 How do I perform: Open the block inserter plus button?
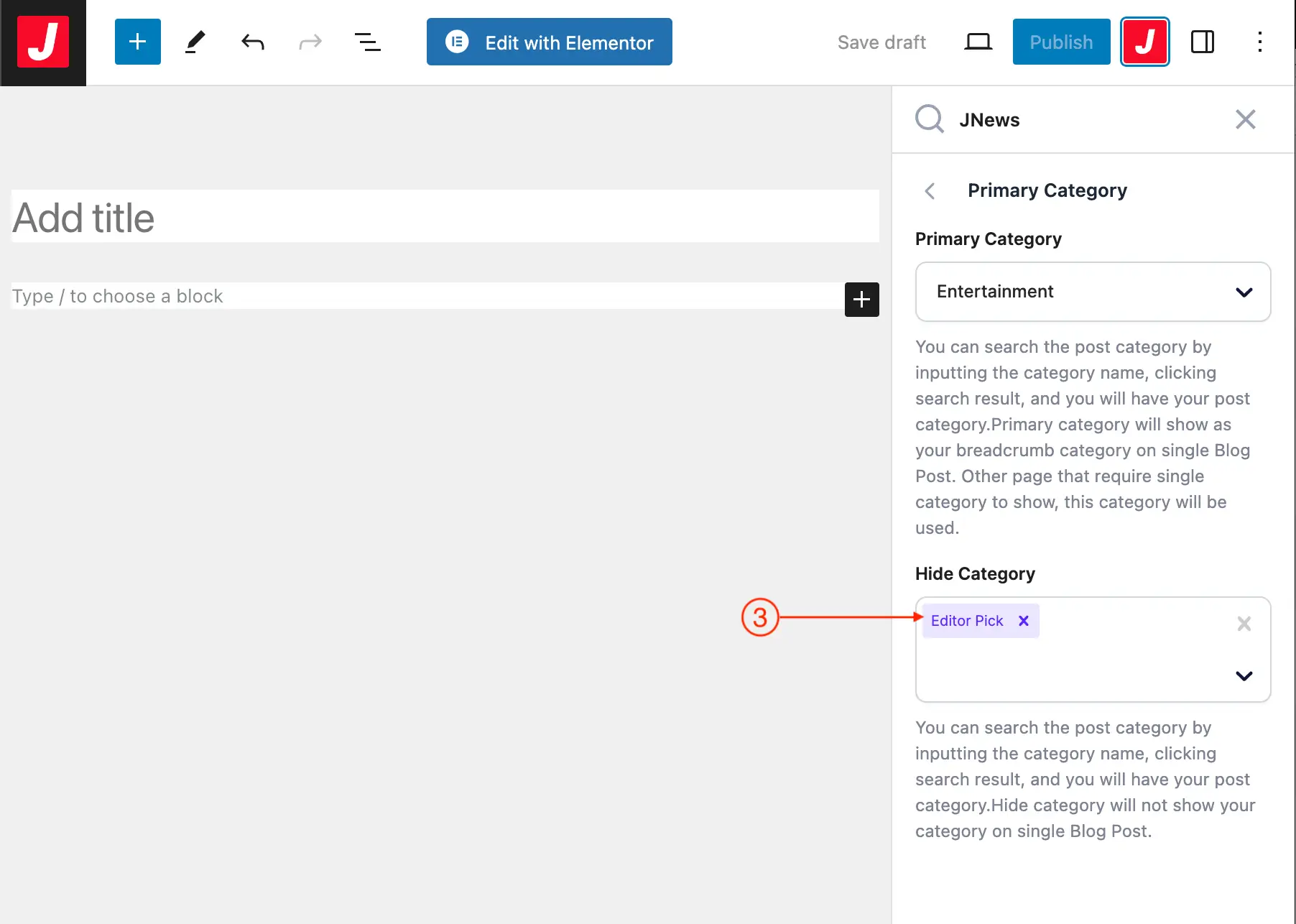(x=137, y=42)
